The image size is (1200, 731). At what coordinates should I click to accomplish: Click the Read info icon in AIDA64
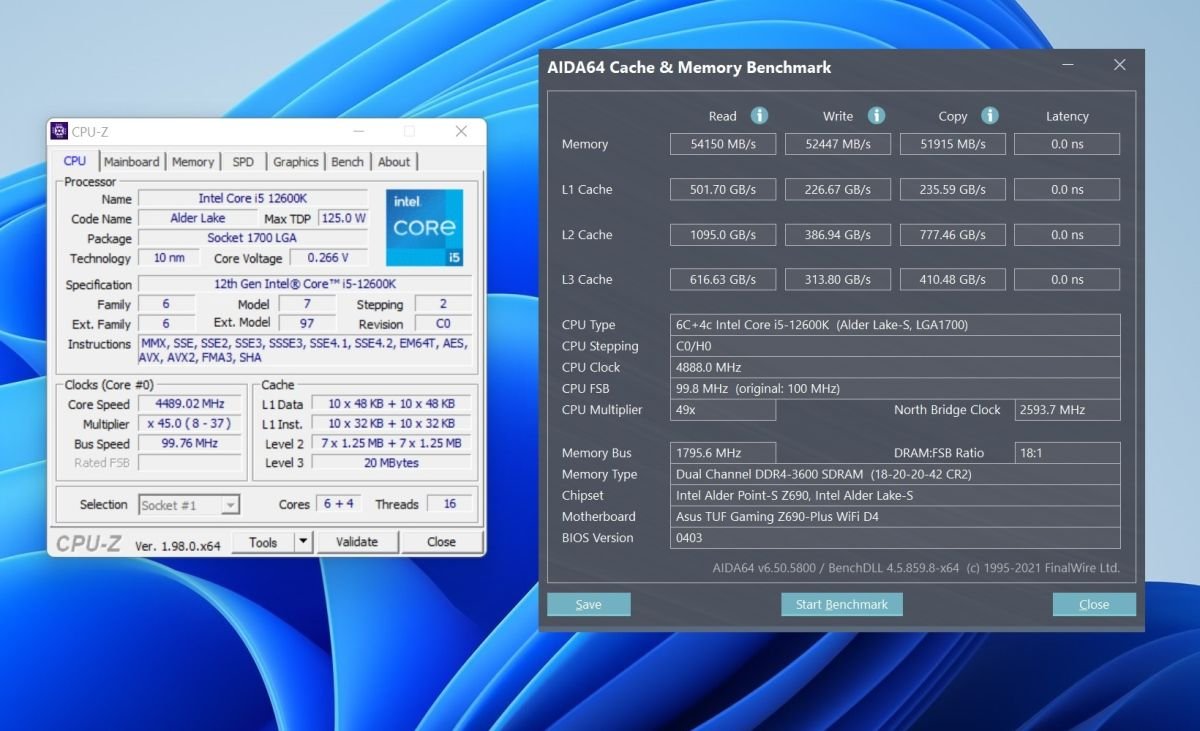(759, 115)
